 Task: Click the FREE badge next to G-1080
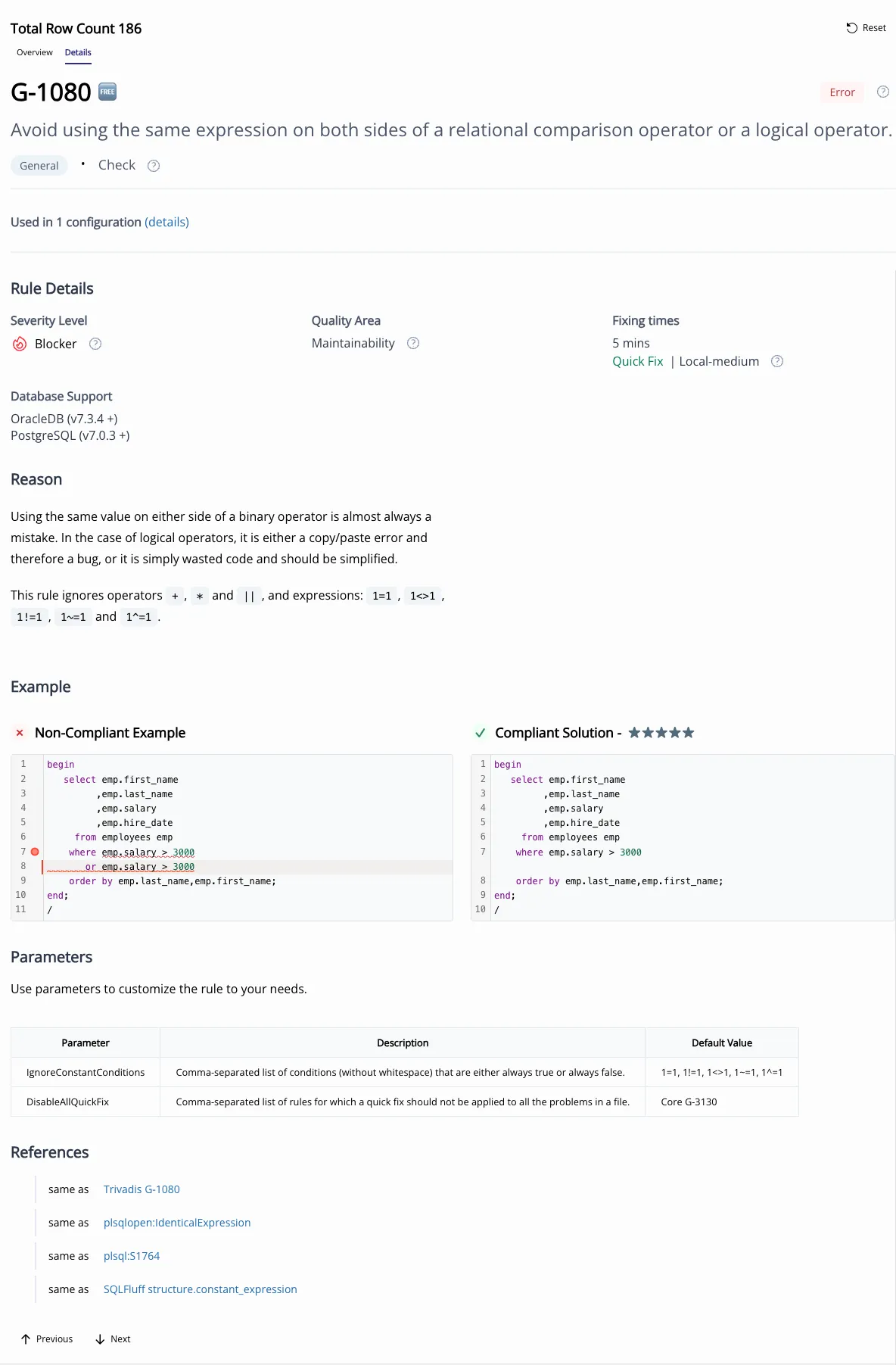[107, 92]
